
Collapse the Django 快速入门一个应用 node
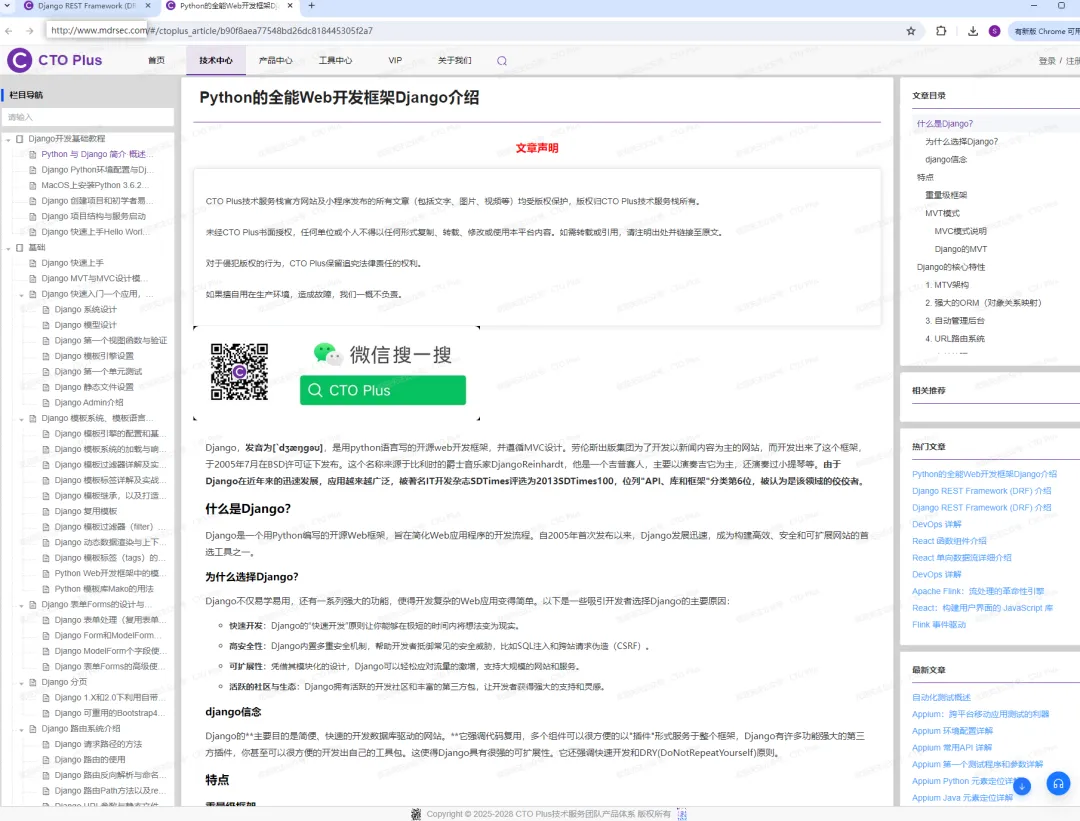pos(21,295)
